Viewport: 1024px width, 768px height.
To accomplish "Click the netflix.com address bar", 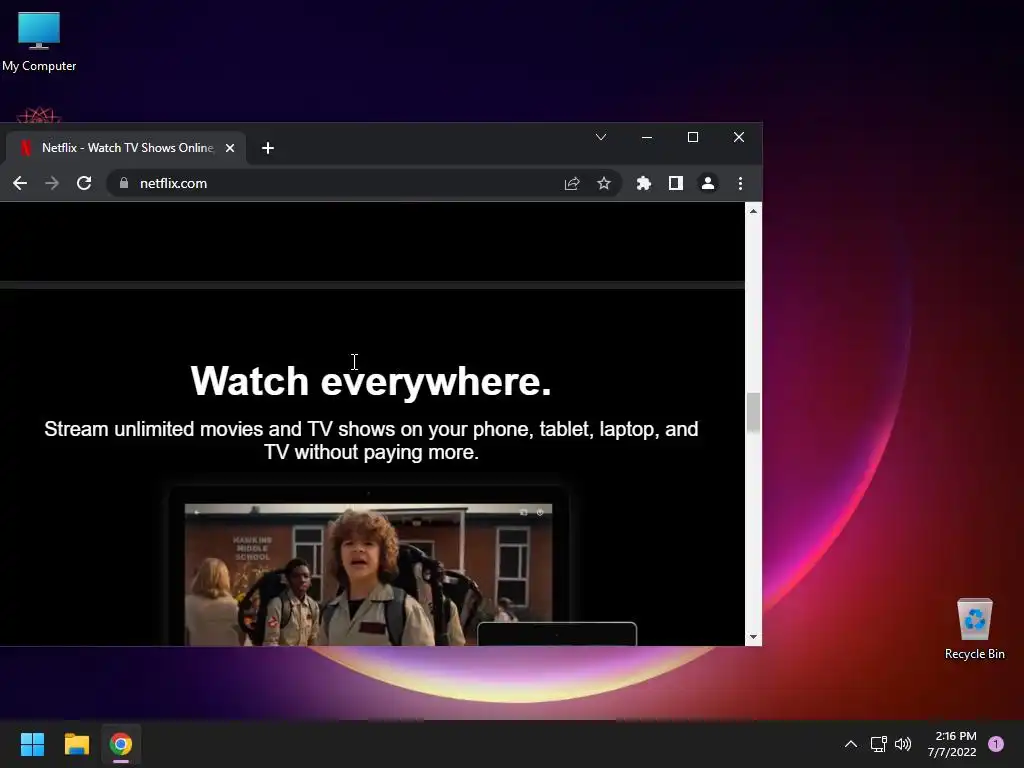I will pyautogui.click(x=364, y=184).
